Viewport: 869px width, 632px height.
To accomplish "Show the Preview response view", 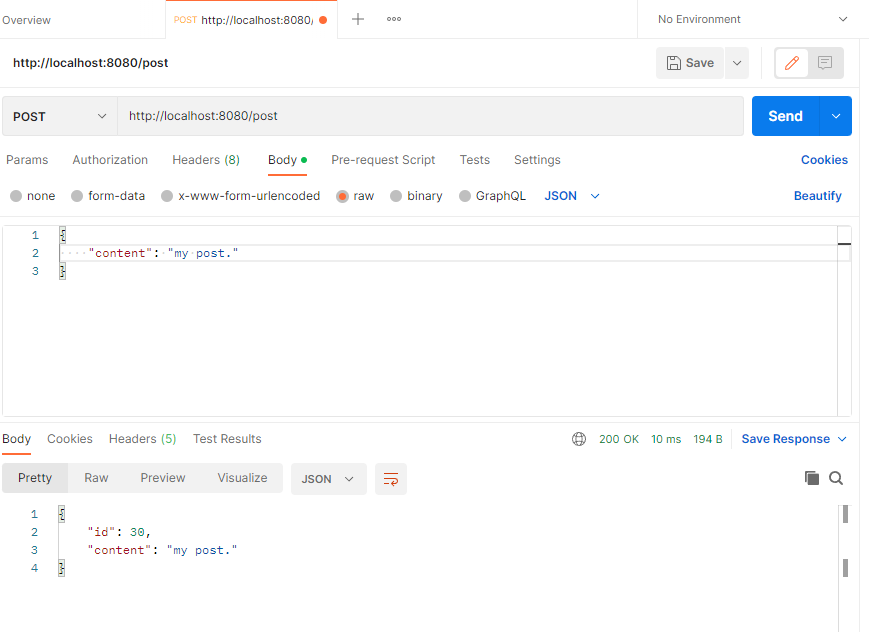I will click(x=163, y=478).
